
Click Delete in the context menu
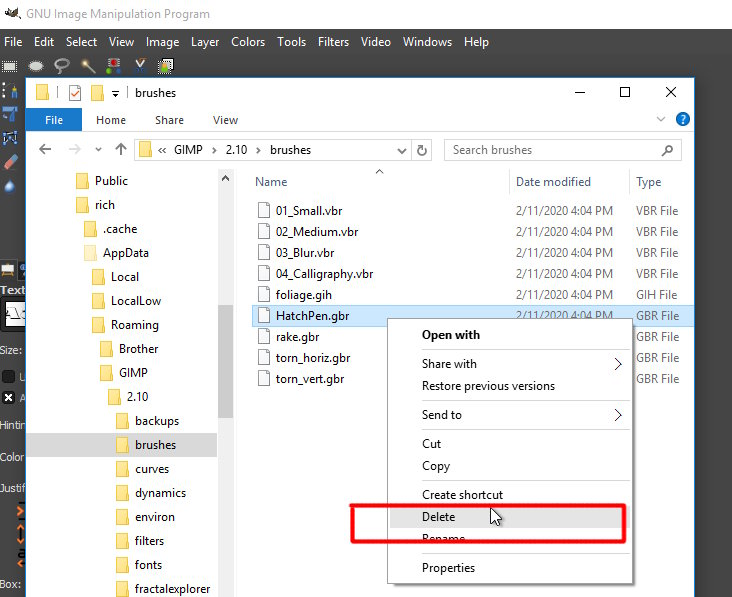(x=438, y=517)
